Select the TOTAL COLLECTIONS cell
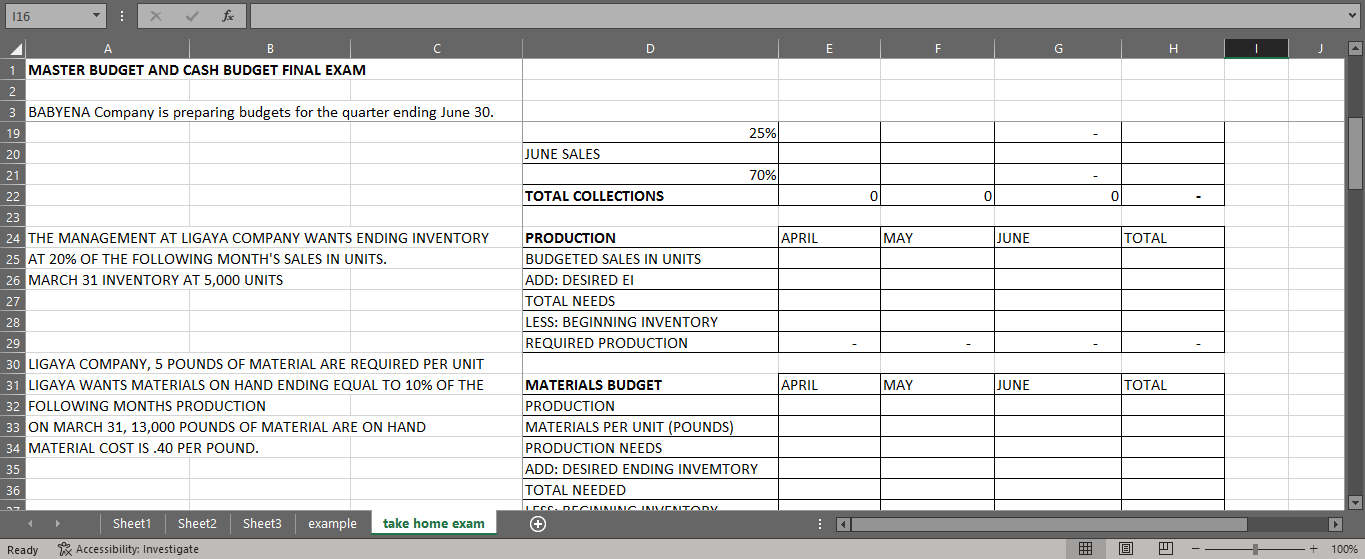 pos(650,196)
